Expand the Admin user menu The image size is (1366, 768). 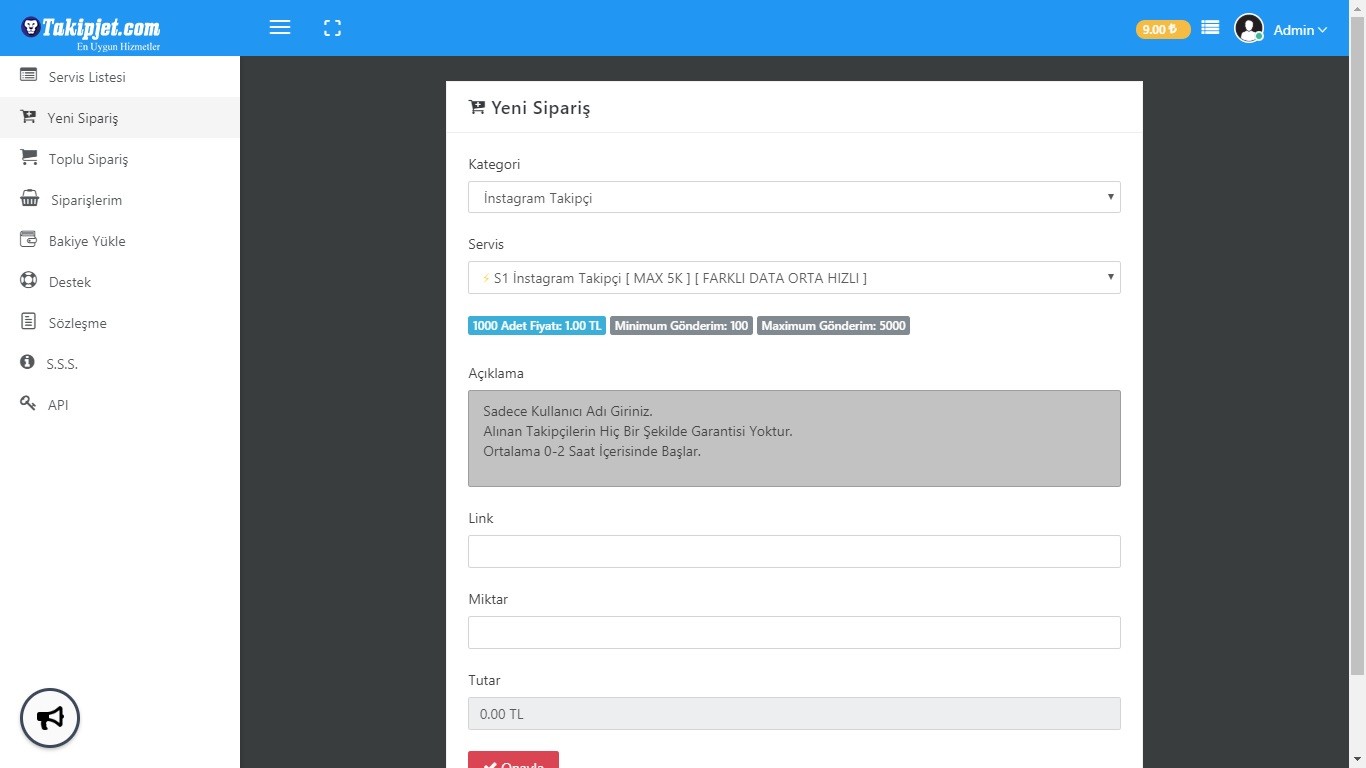(x=1300, y=30)
